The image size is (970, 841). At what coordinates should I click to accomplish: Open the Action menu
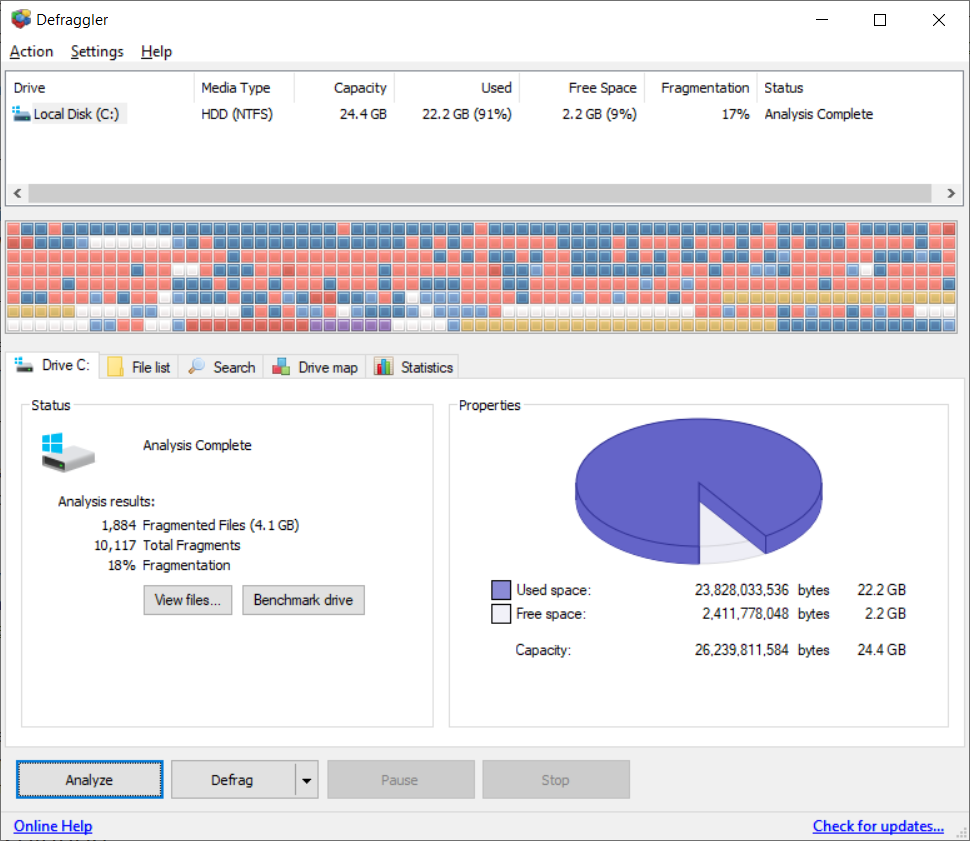tap(31, 51)
